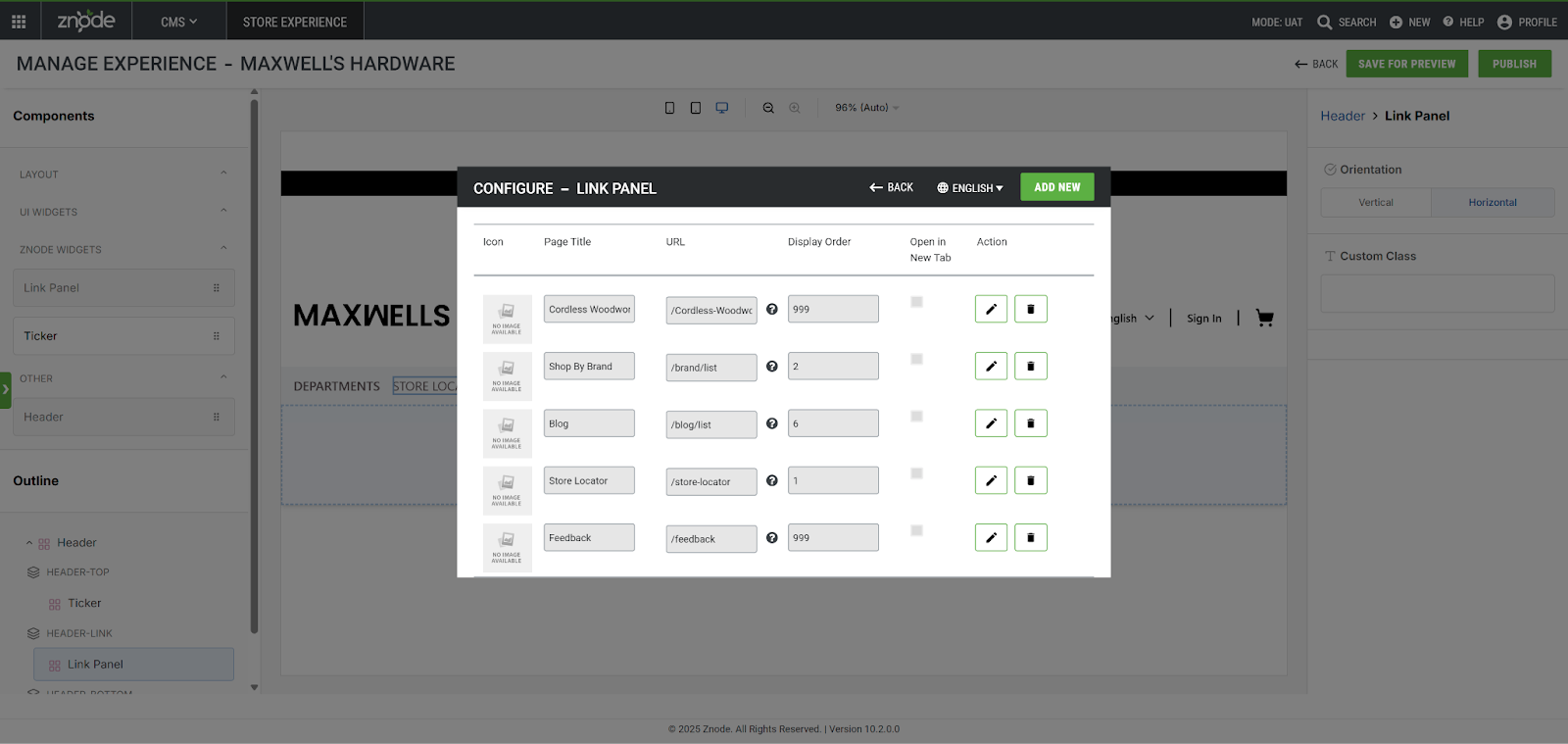
Task: Delete the Blog row trash icon
Action: click(x=1031, y=423)
